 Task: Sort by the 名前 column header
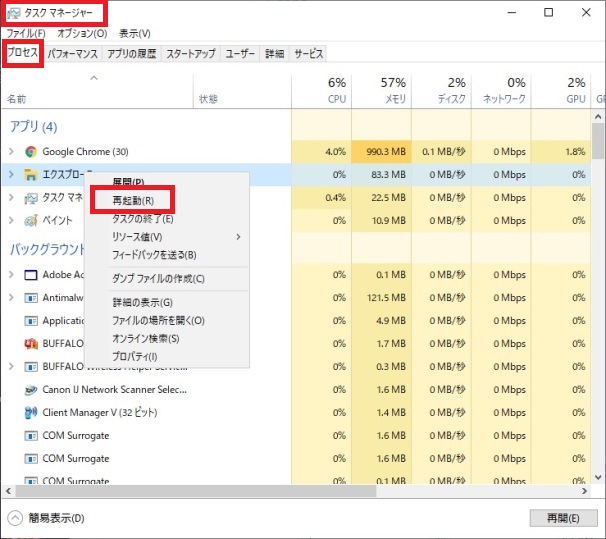click(x=97, y=91)
